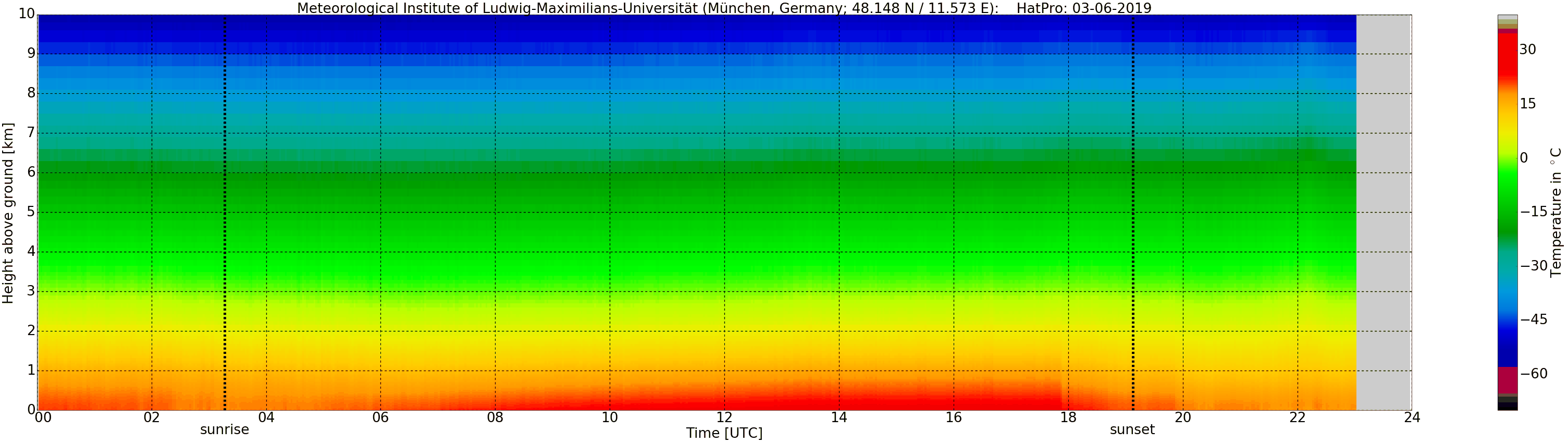Pick the black segment at the colorbar bottom
1568x443 pixels.
click(x=1507, y=407)
